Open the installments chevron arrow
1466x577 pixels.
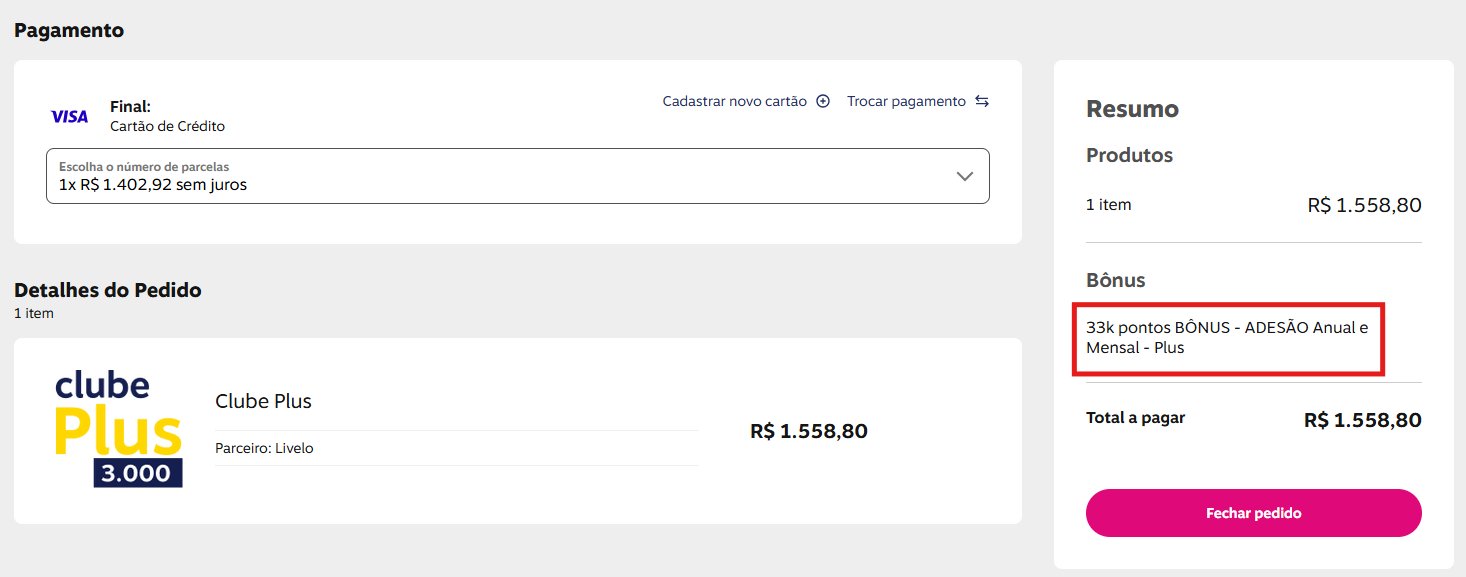coord(964,176)
